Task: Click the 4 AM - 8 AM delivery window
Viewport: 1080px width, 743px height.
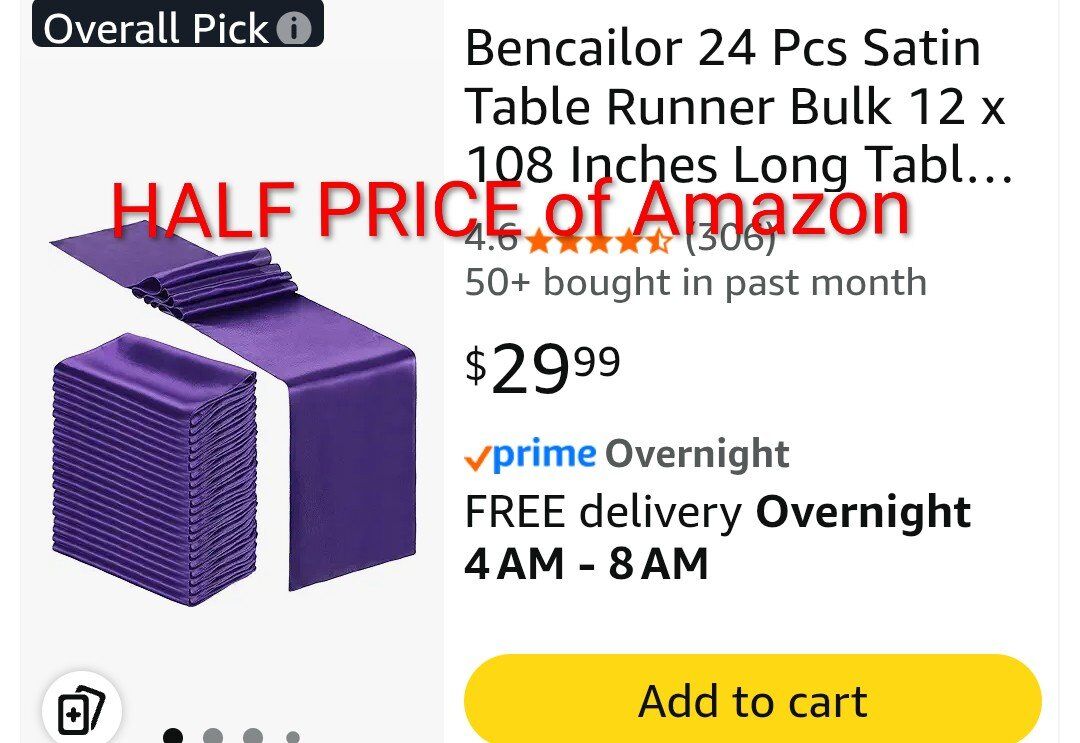Action: (586, 564)
